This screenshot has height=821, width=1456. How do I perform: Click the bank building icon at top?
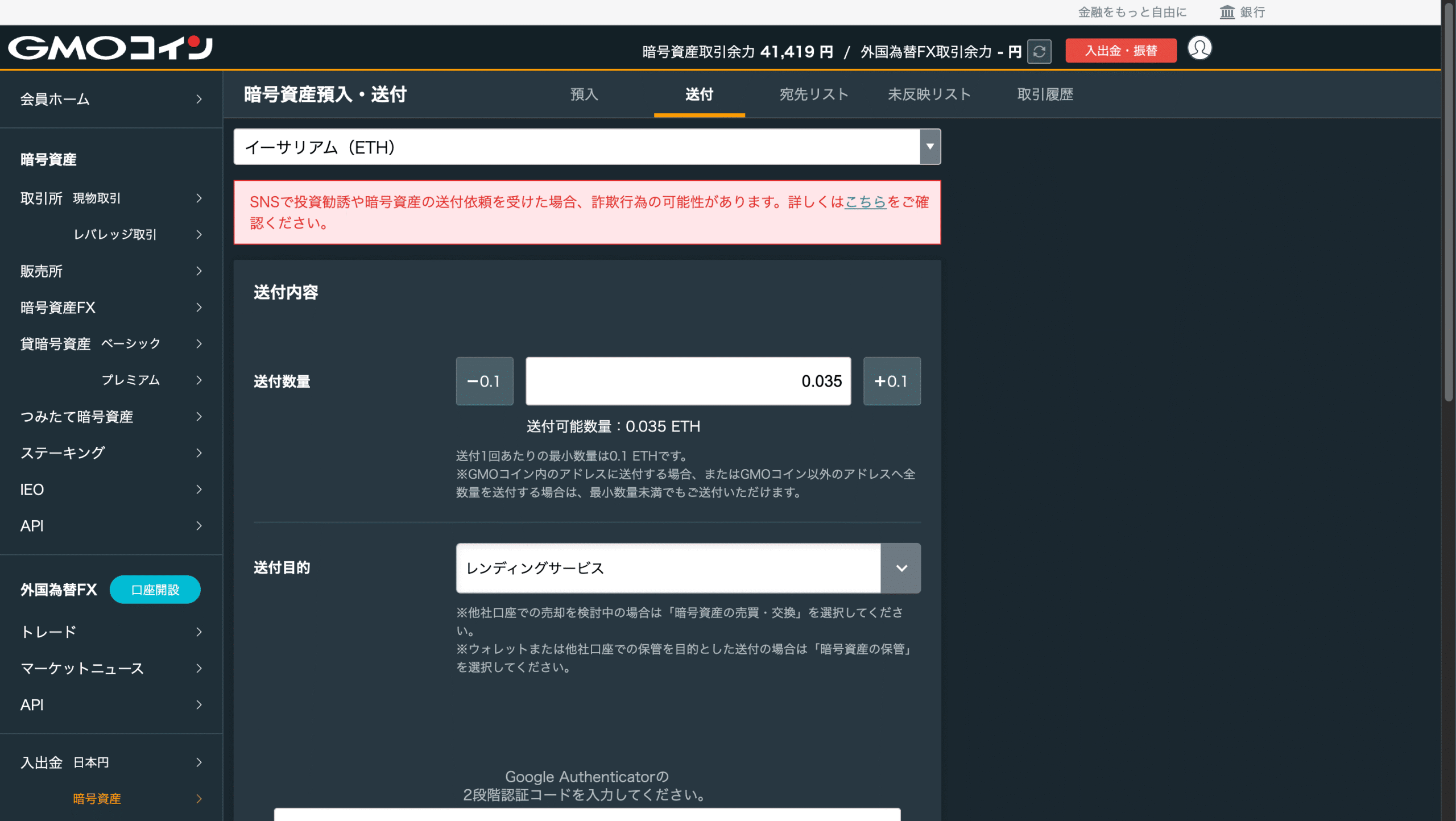click(1227, 12)
